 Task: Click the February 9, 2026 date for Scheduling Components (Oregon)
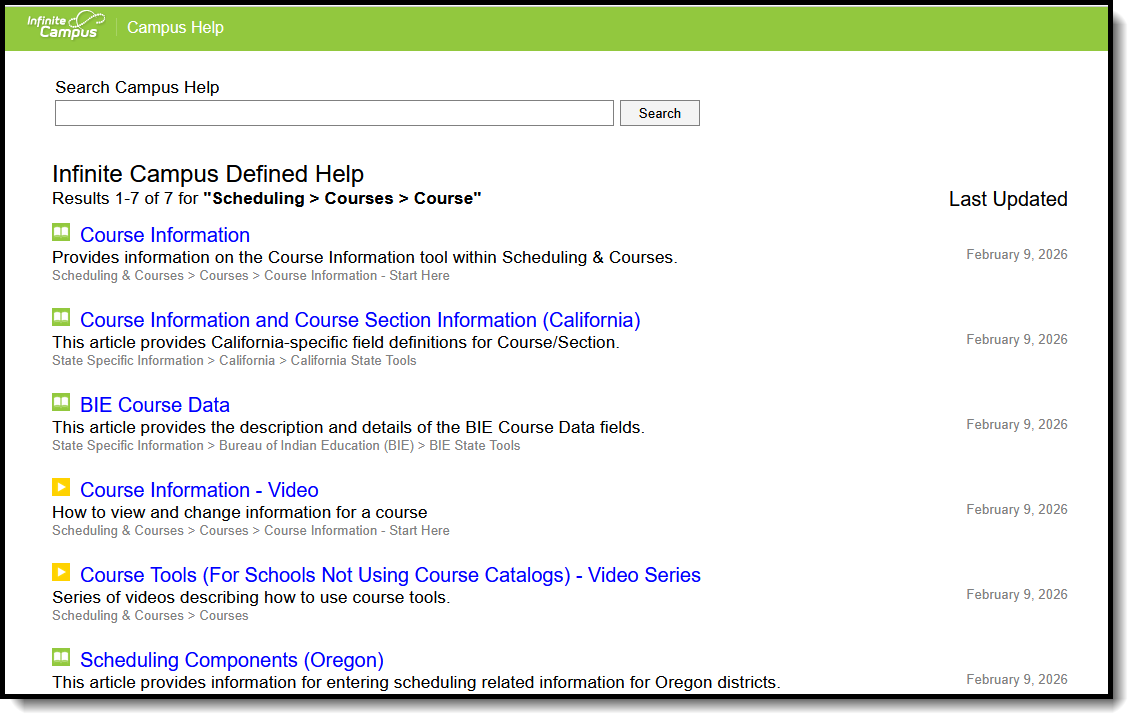point(1017,679)
